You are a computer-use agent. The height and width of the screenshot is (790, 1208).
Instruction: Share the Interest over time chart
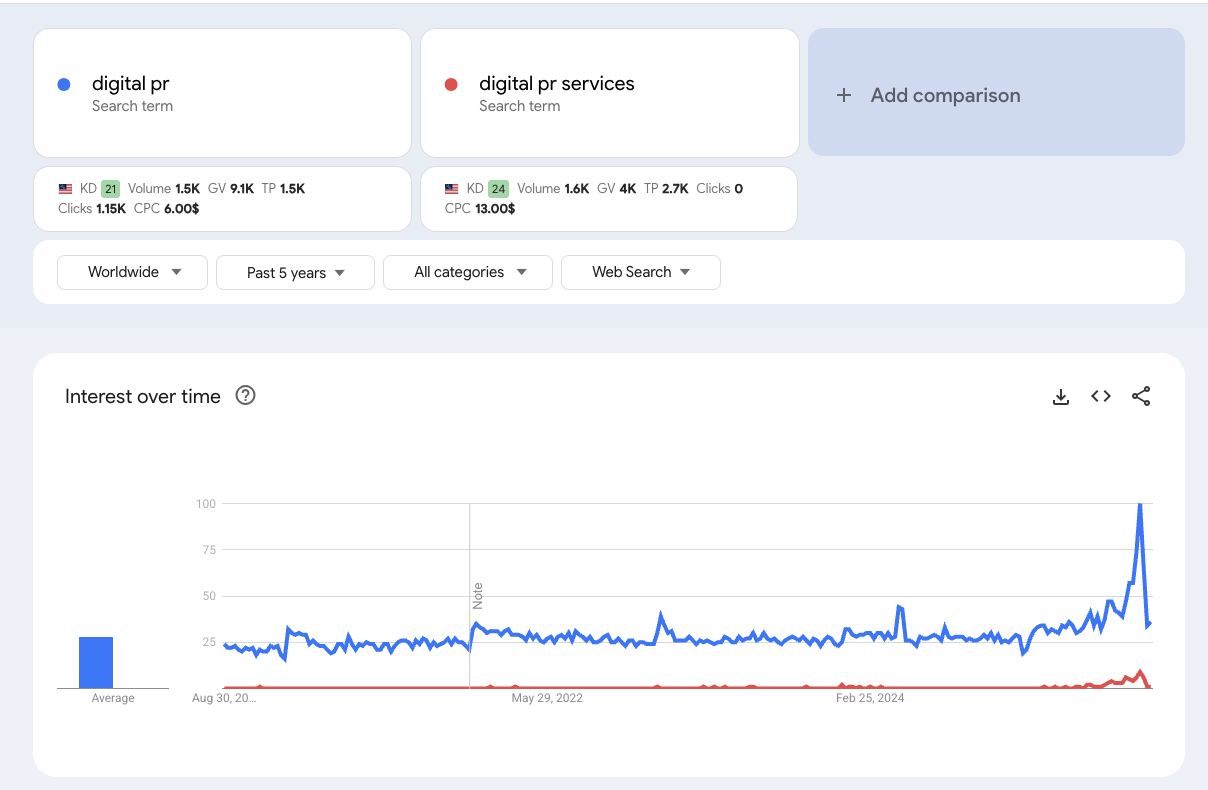click(1141, 396)
